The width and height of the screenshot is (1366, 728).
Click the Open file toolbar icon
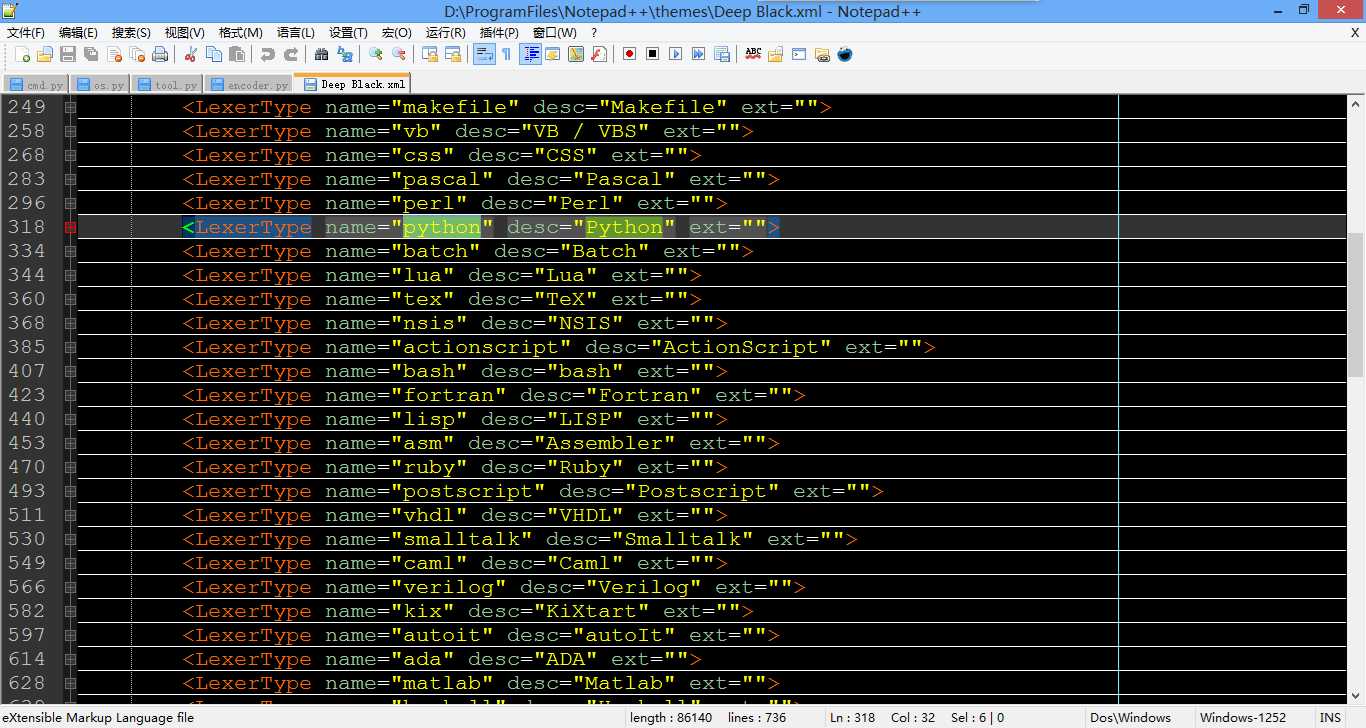45,54
